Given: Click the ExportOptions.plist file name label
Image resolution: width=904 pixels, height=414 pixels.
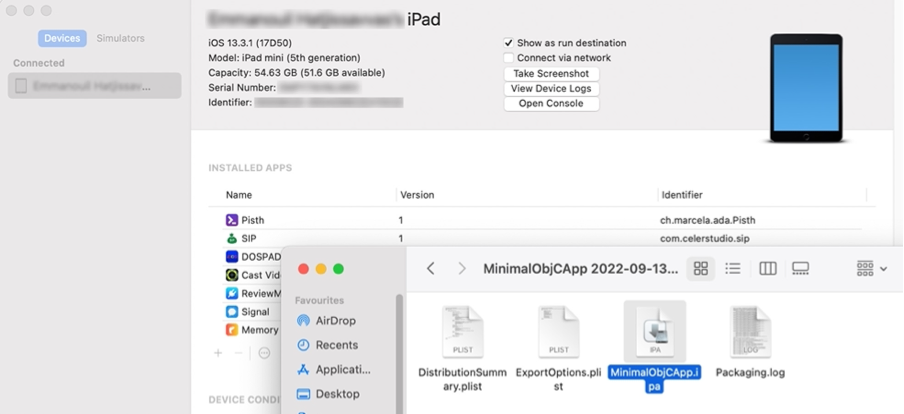Looking at the screenshot, I should 559,379.
